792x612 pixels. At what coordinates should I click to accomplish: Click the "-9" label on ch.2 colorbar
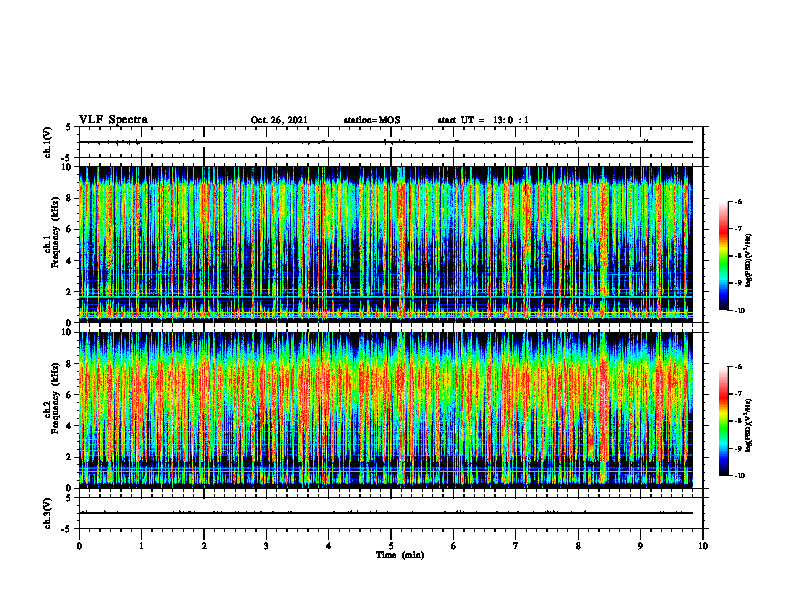(738, 448)
